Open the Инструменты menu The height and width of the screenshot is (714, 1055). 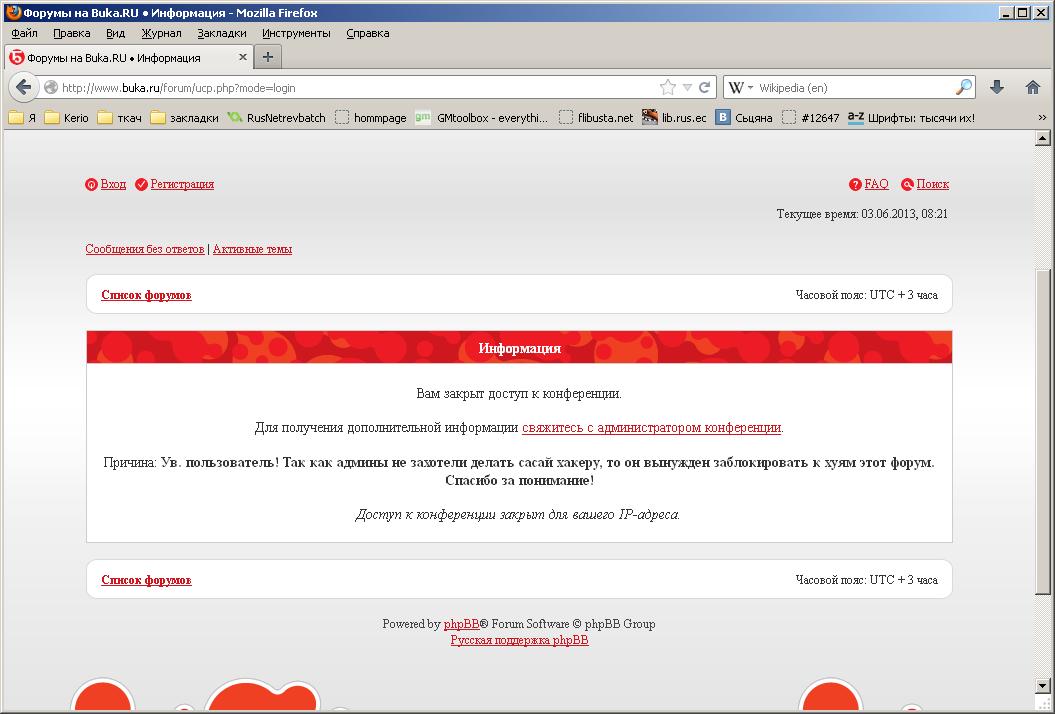296,33
